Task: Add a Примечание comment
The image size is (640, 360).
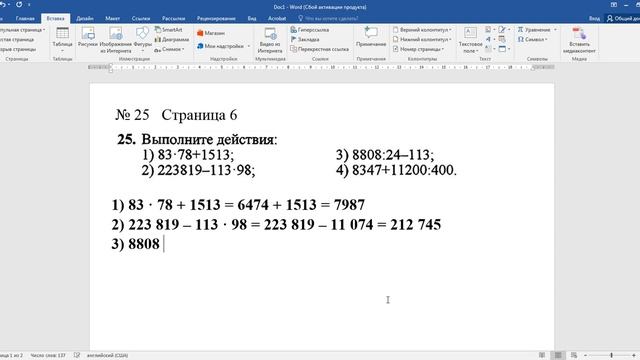Action: click(371, 37)
